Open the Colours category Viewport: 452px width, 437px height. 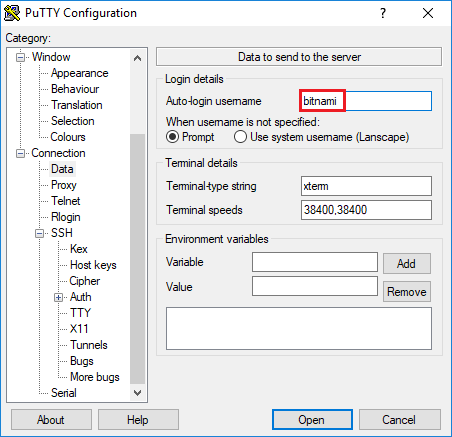[x=68, y=137]
